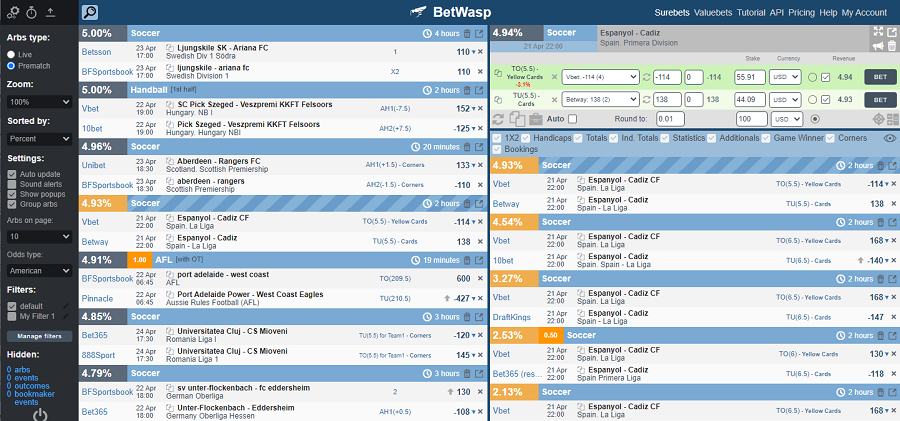This screenshot has width=900, height=421.
Task: Open Unibet bookmaker link in Aberdeen arb
Action: click(94, 165)
